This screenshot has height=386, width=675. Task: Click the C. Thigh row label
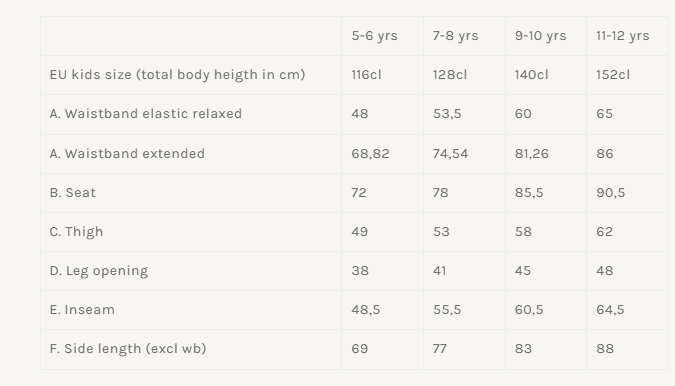[x=76, y=232]
